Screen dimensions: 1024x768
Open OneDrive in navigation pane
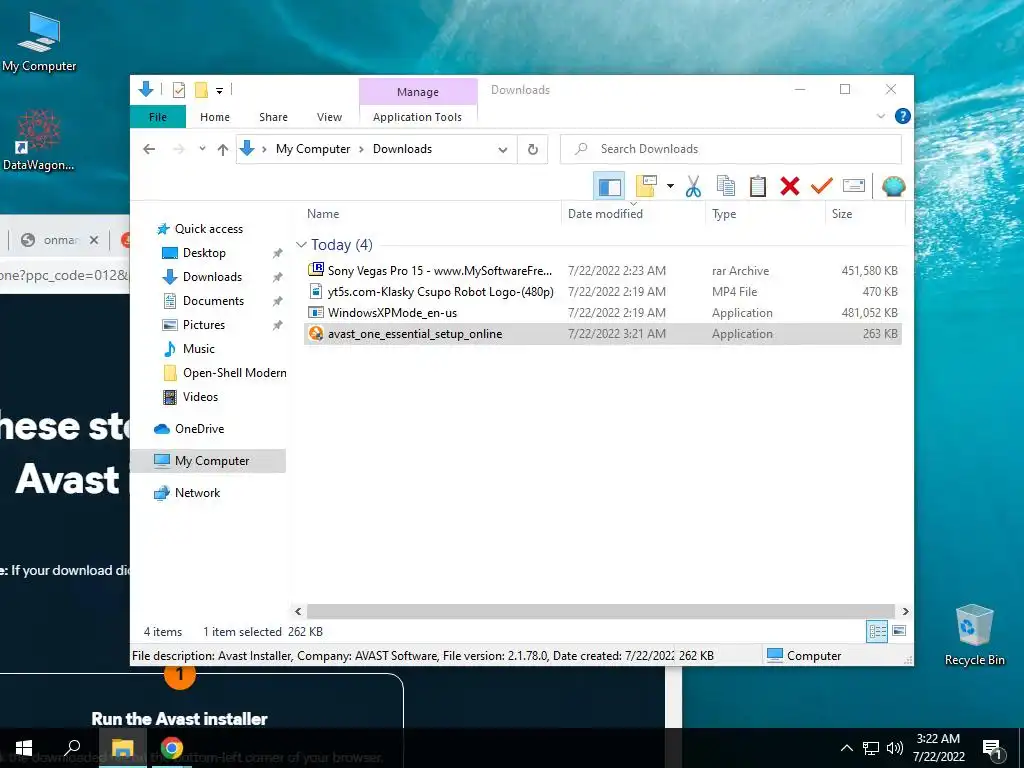tap(199, 429)
